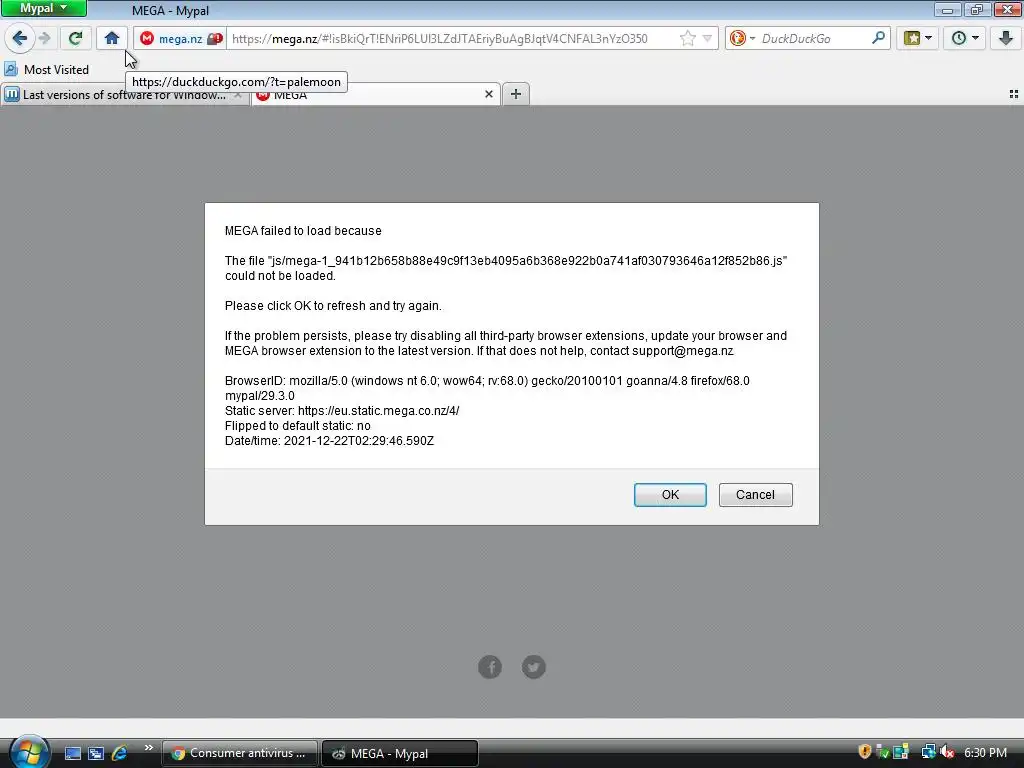Image resolution: width=1024 pixels, height=768 pixels.
Task: Open the Windows Security shield tray icon
Action: (x=865, y=752)
